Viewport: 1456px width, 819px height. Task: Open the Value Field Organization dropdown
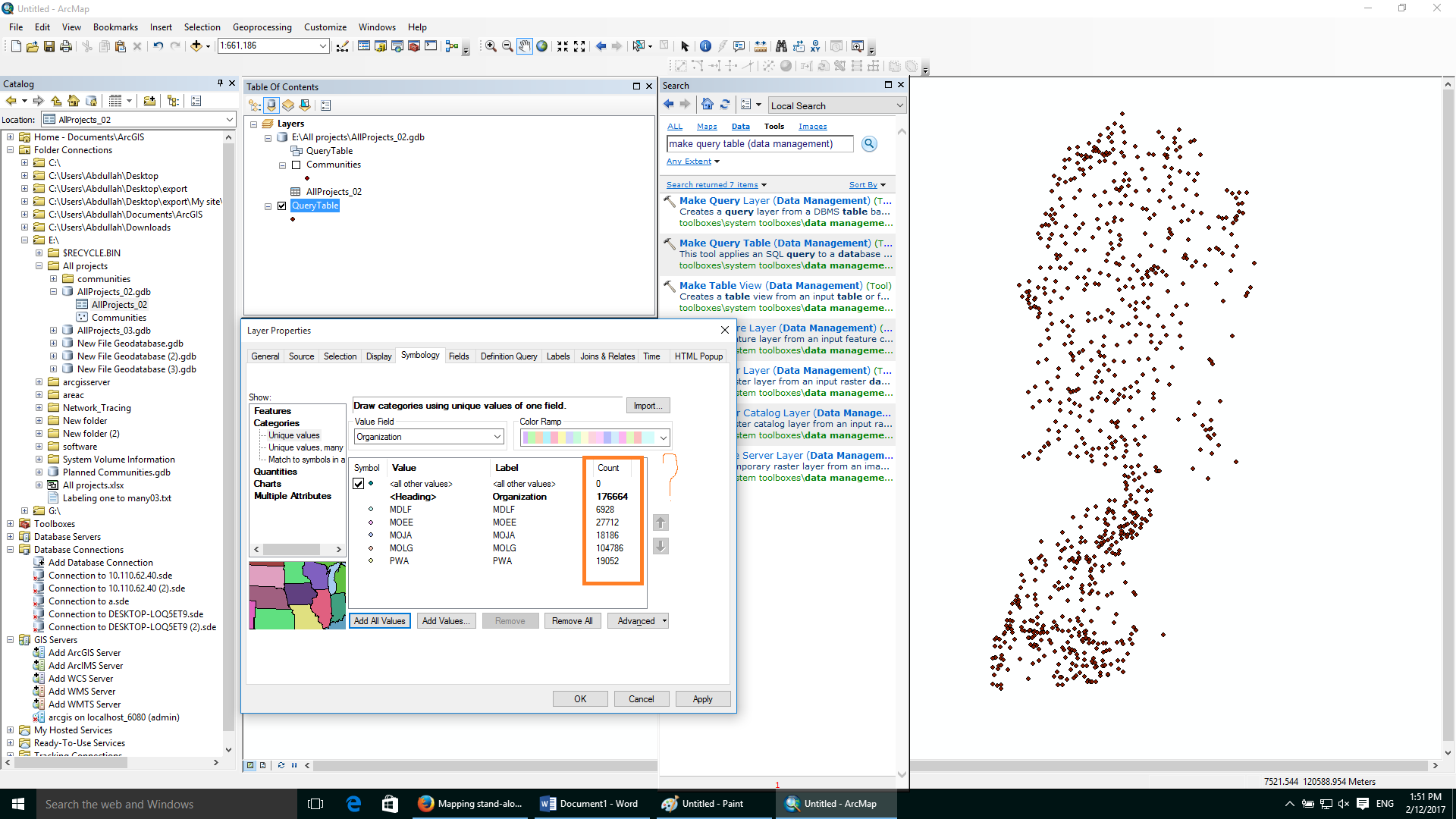[x=497, y=437]
